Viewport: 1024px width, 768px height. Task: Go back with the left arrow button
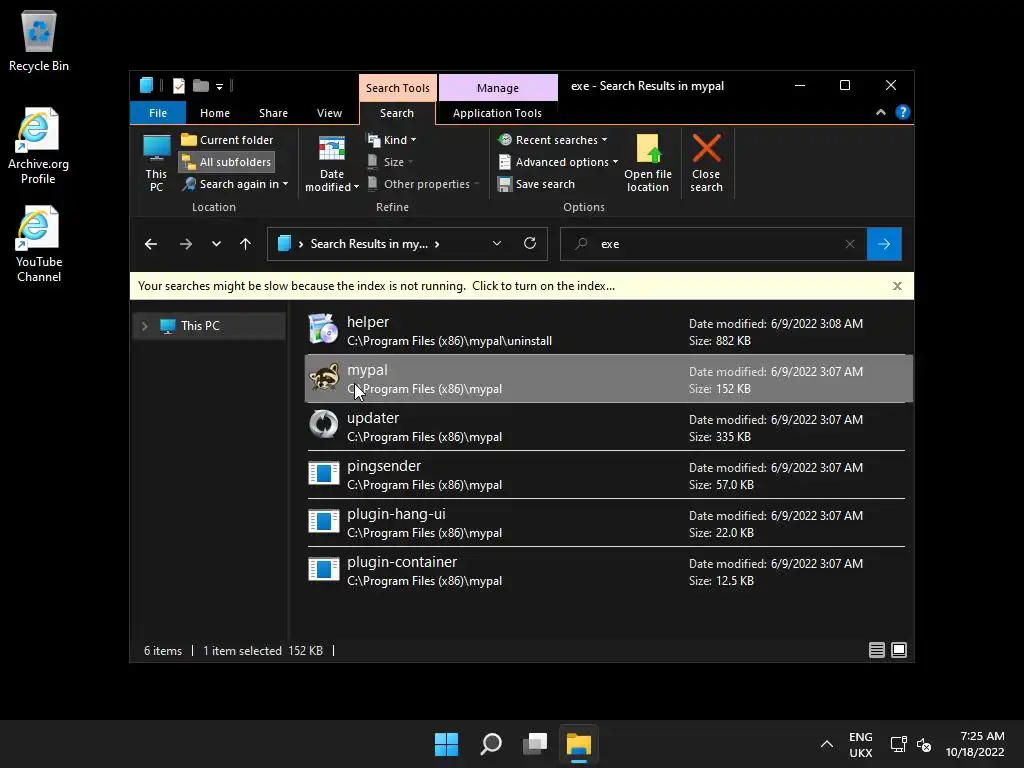pos(151,244)
